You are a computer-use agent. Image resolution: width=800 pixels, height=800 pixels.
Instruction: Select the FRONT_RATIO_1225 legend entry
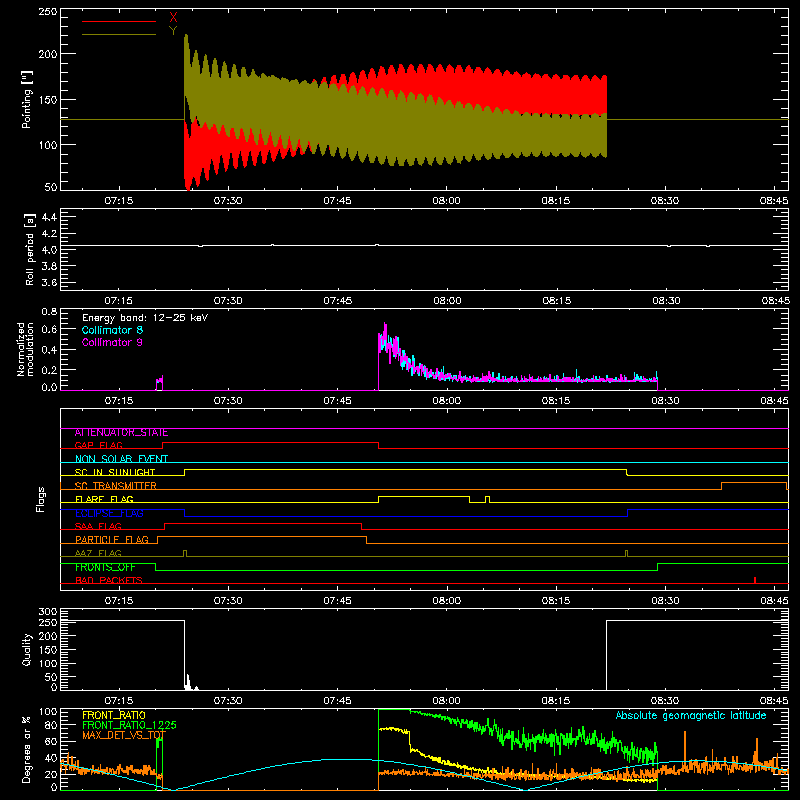[x=129, y=726]
